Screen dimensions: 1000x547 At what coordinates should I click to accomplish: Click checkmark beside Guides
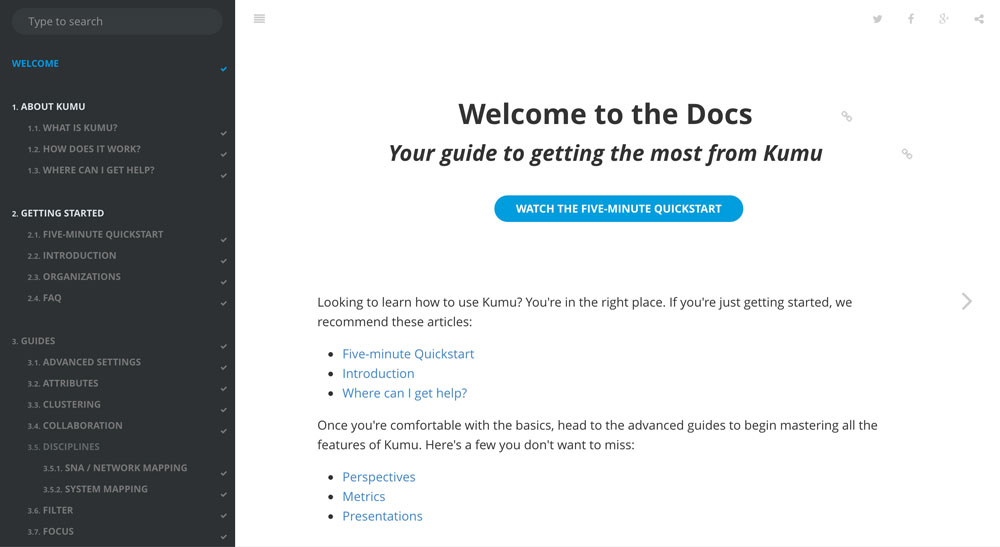(224, 346)
